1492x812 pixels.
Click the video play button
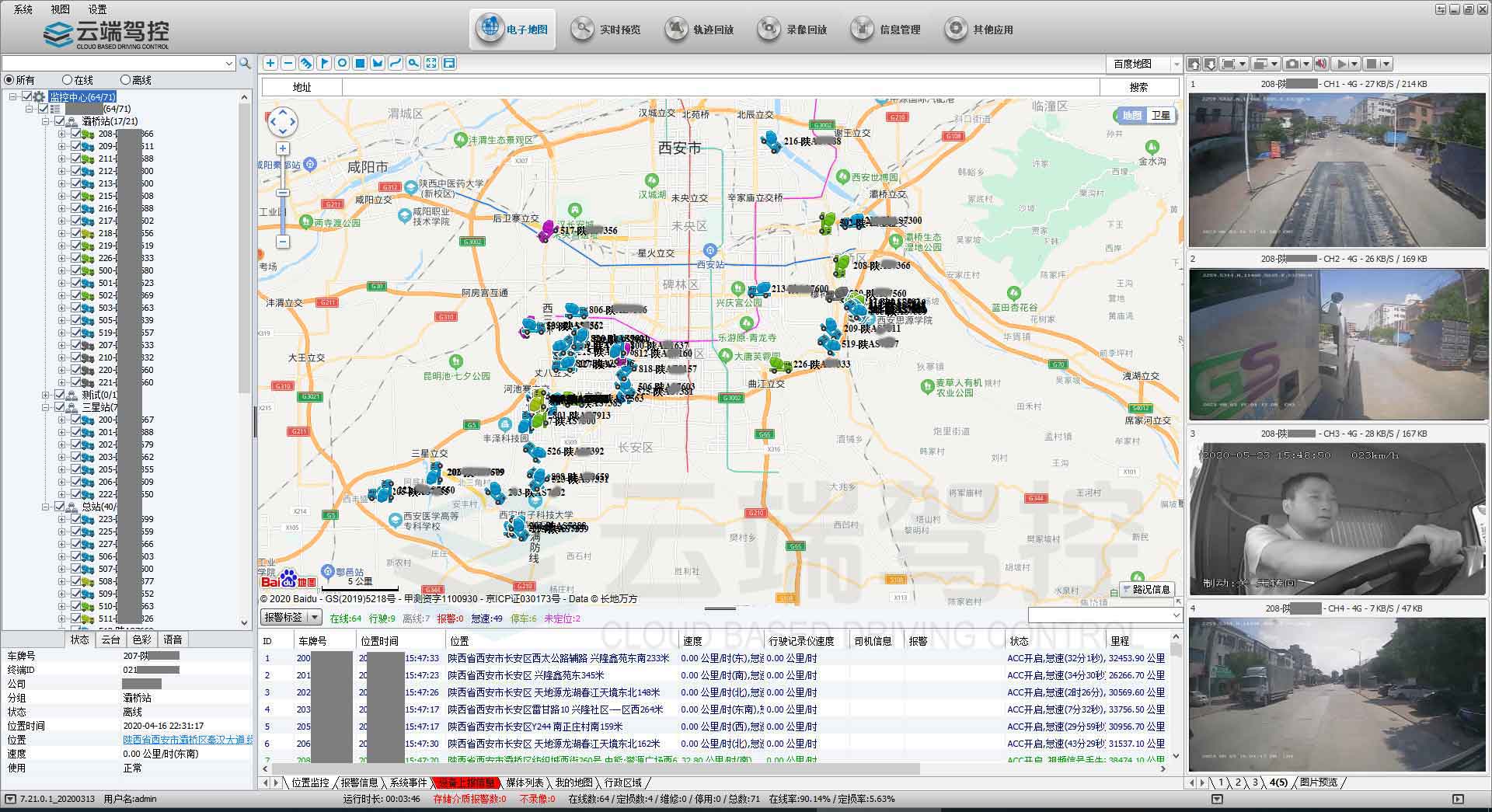(1340, 64)
